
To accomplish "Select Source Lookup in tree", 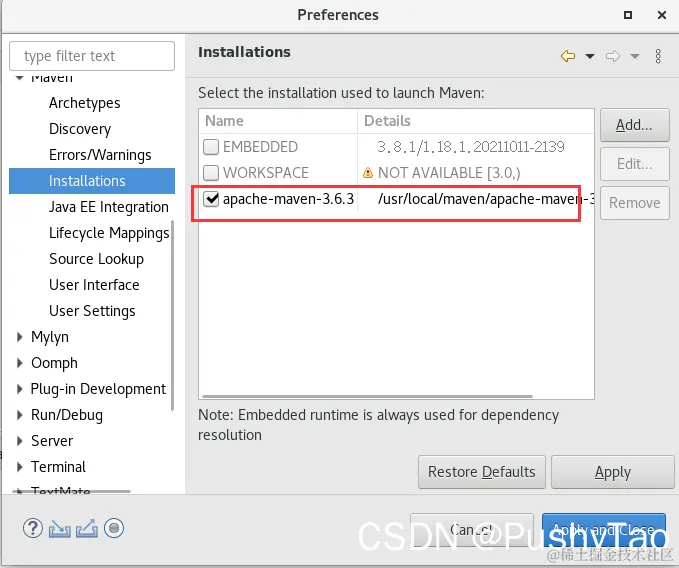I will tap(96, 259).
